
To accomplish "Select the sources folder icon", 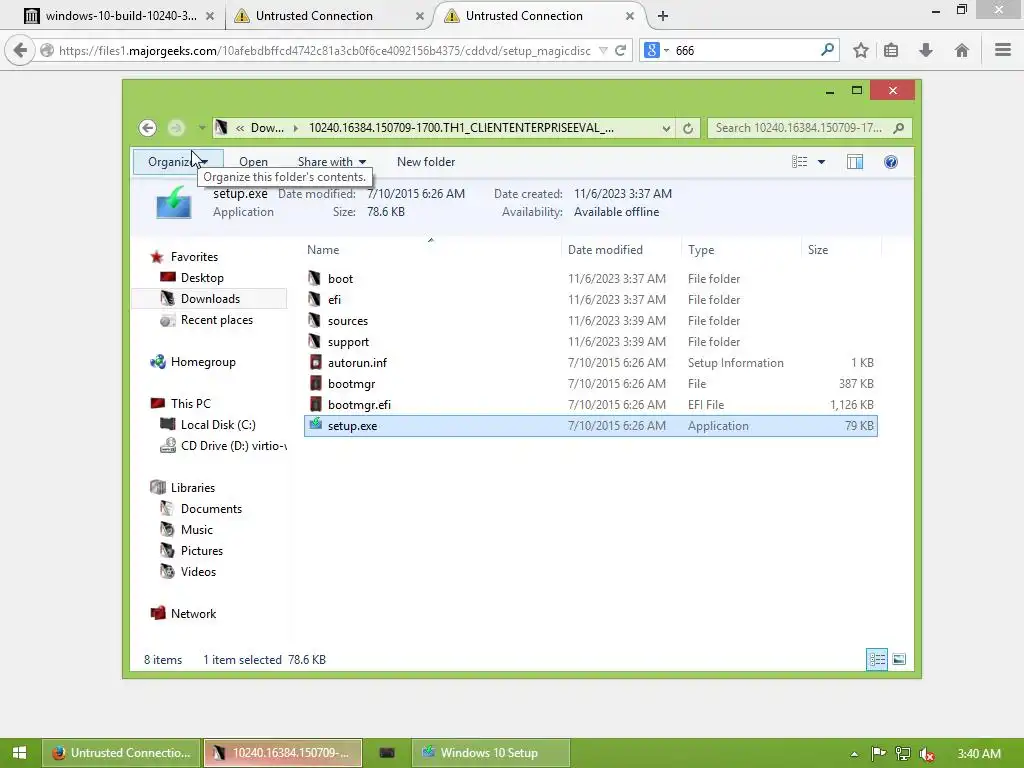I will coord(315,321).
